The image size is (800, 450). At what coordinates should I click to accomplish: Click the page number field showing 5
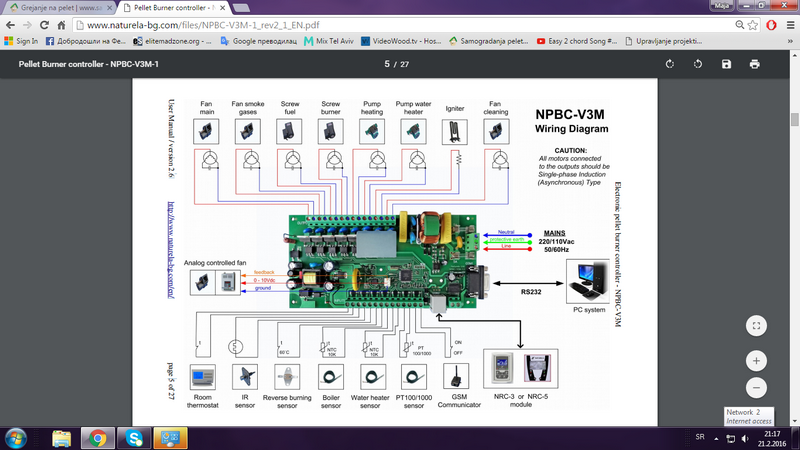[388, 64]
